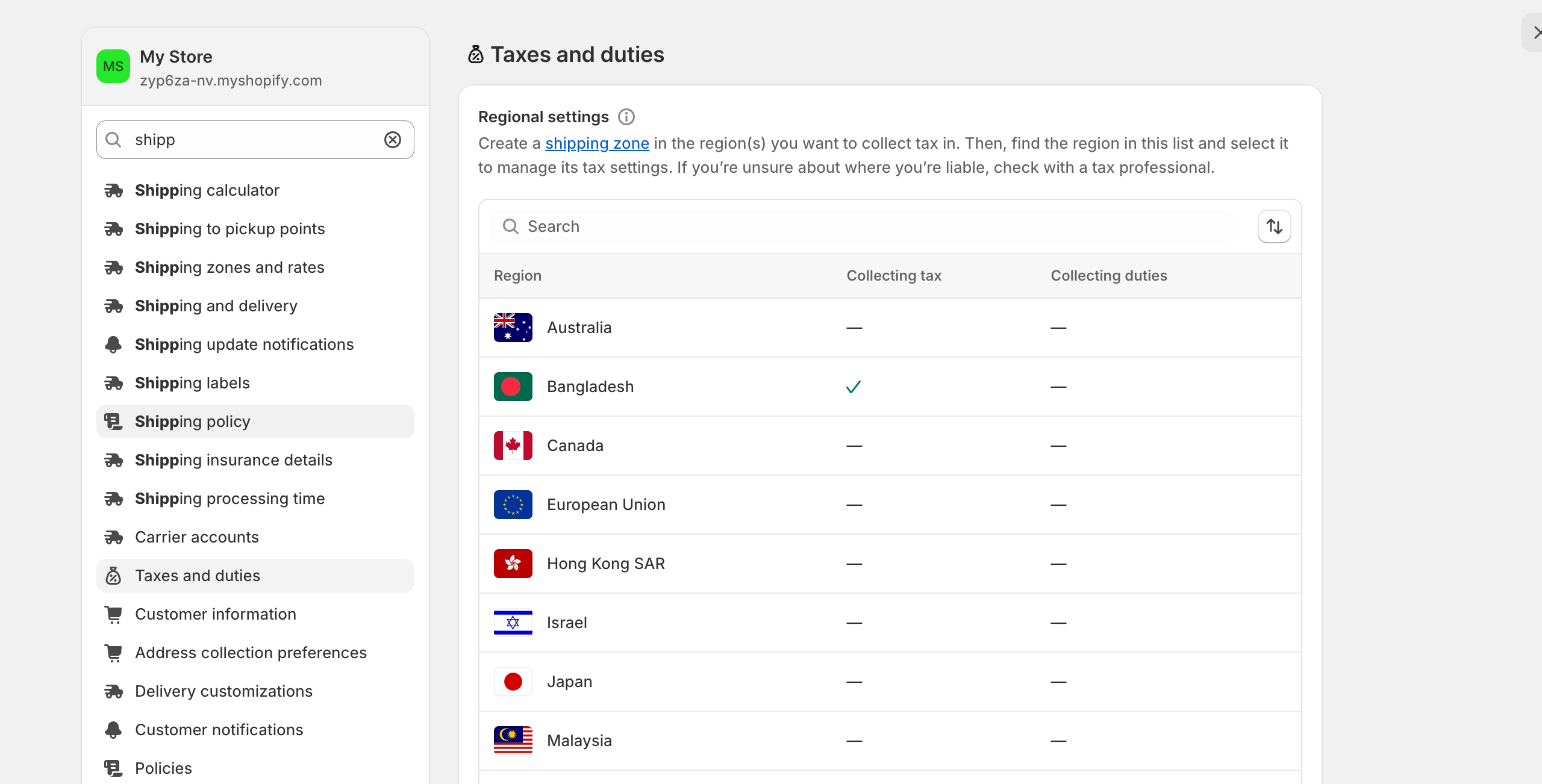Click the bell icon beside Customer notifications

tap(113, 730)
